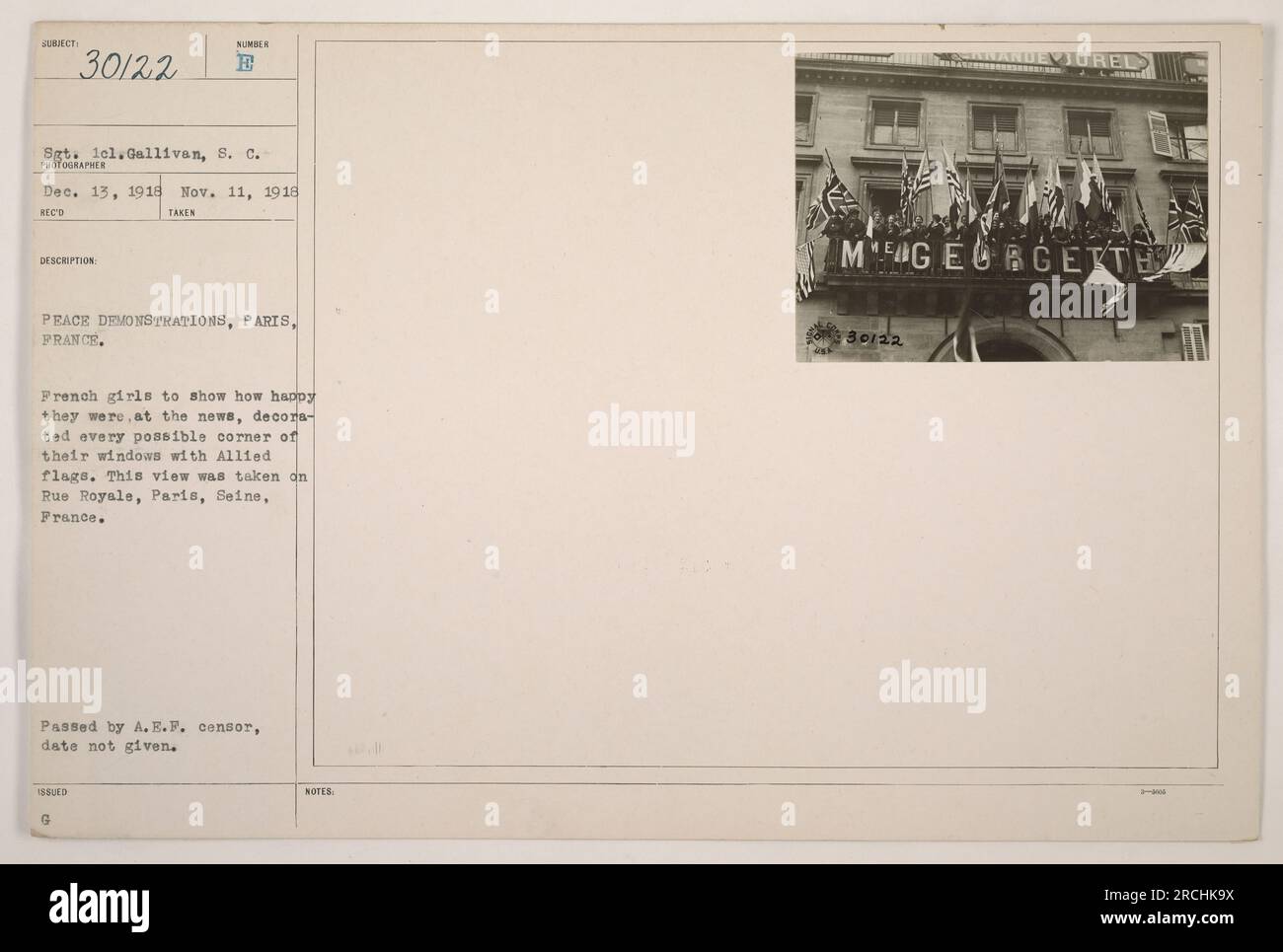Open the balcony photograph thumbnail
1283x952 pixels.
pos(1002,206)
